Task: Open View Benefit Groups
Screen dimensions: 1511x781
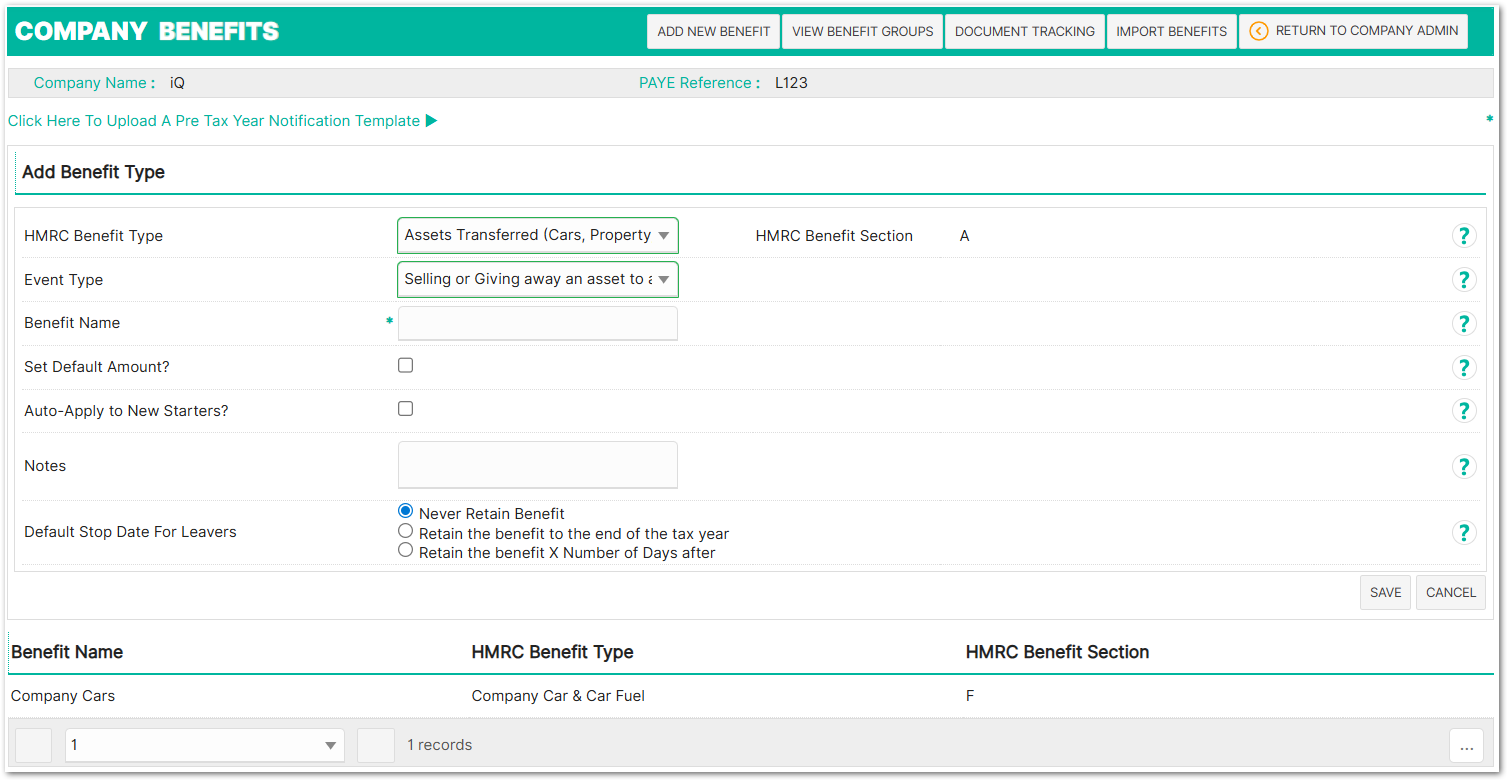Action: coord(862,31)
